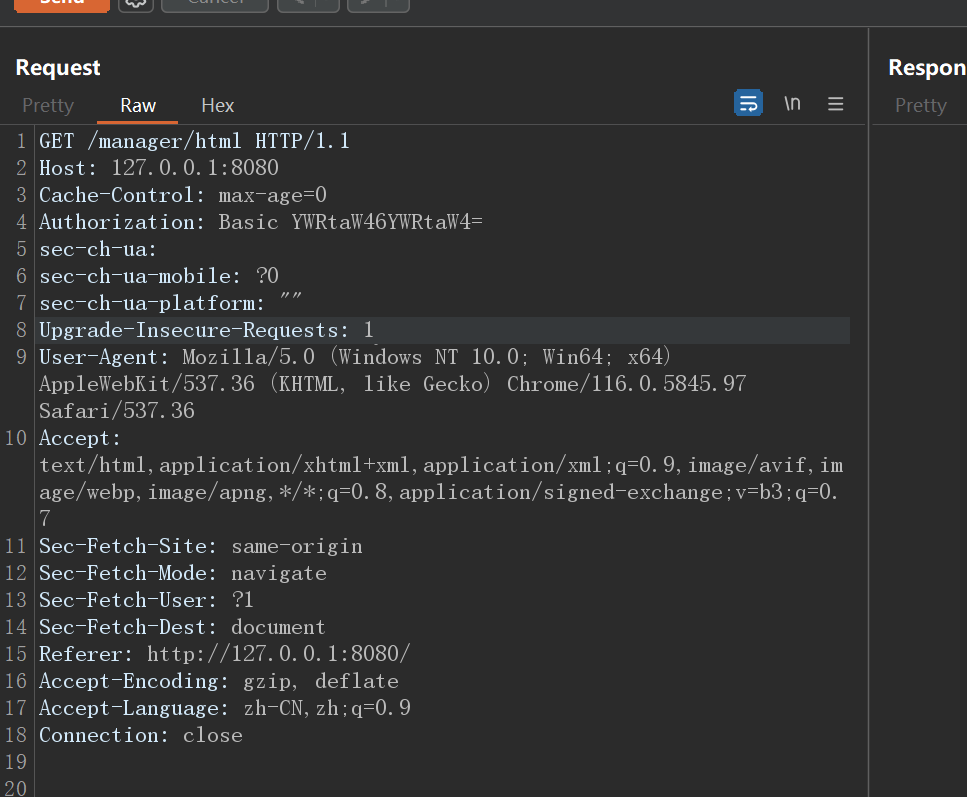
Task: Go forward to next request in history
Action: pyautogui.click(x=366, y=4)
